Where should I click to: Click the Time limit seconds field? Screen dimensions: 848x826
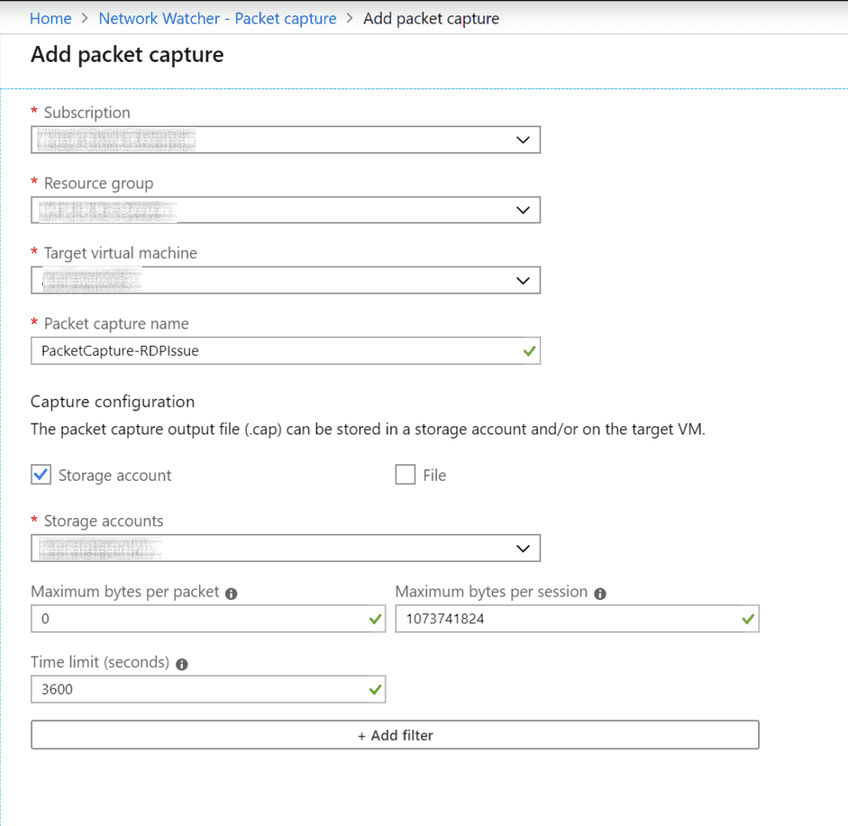(x=208, y=689)
